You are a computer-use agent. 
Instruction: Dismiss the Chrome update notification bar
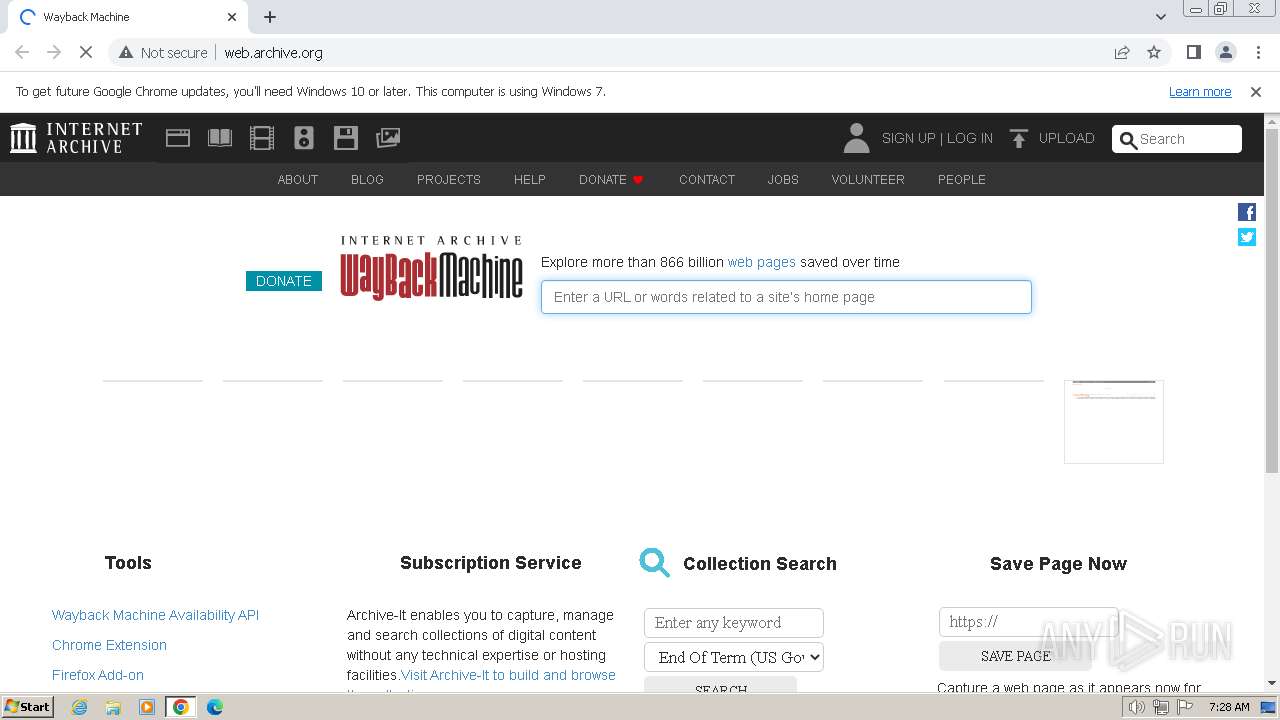[1256, 91]
